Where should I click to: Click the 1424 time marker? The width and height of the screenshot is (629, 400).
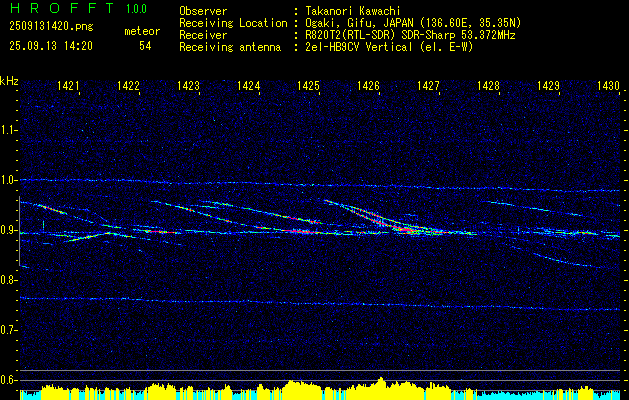[248, 85]
